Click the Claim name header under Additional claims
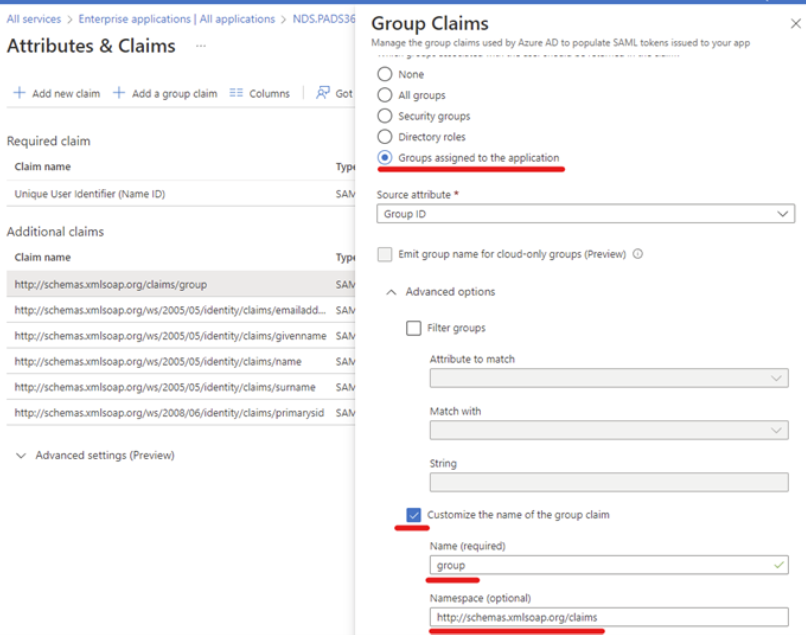 43,257
